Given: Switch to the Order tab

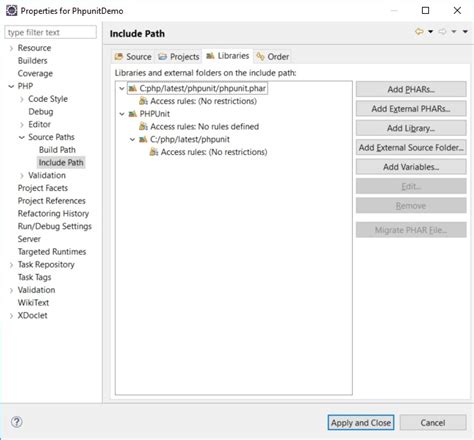Looking at the screenshot, I should (272, 57).
